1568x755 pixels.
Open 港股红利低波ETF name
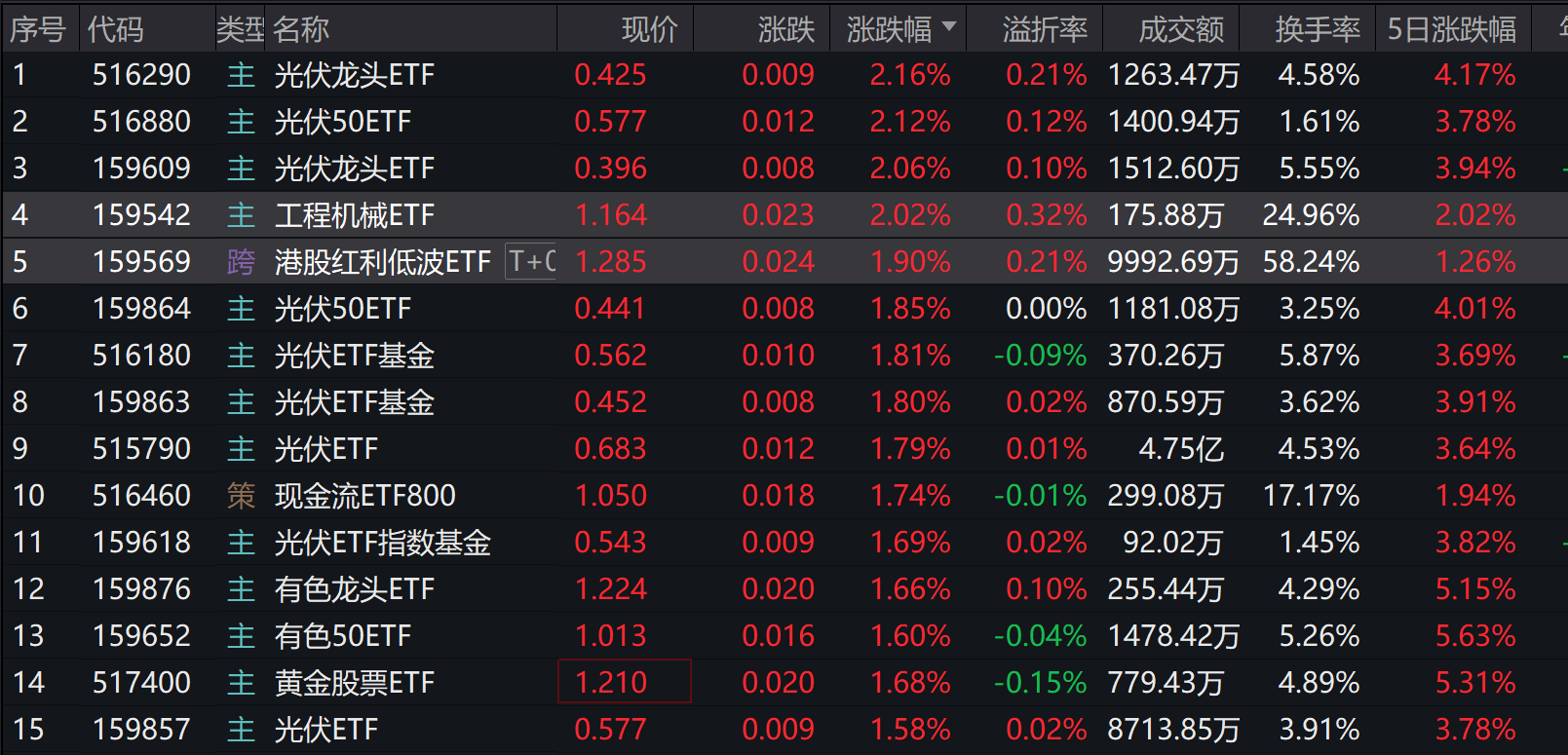pos(383,262)
